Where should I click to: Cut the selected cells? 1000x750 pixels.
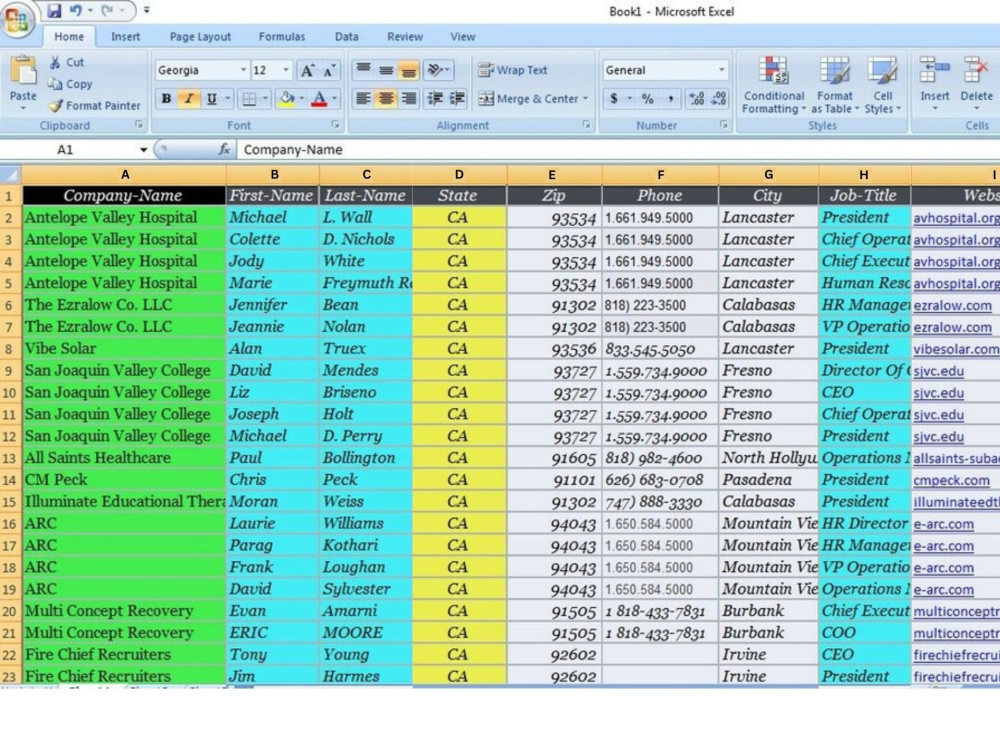[x=67, y=62]
